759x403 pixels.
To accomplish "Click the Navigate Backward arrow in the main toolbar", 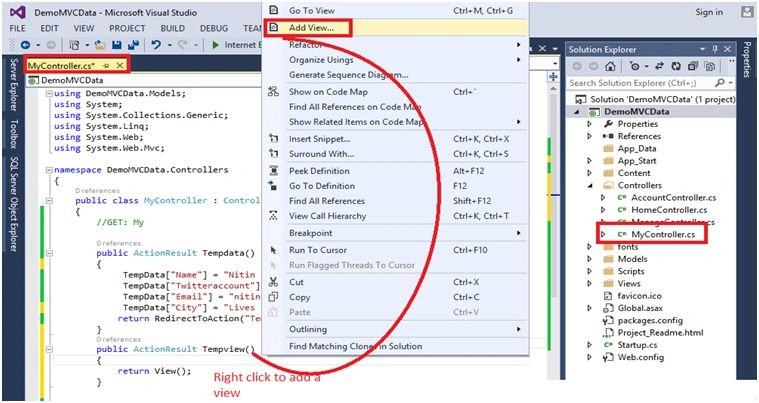I will [25, 45].
